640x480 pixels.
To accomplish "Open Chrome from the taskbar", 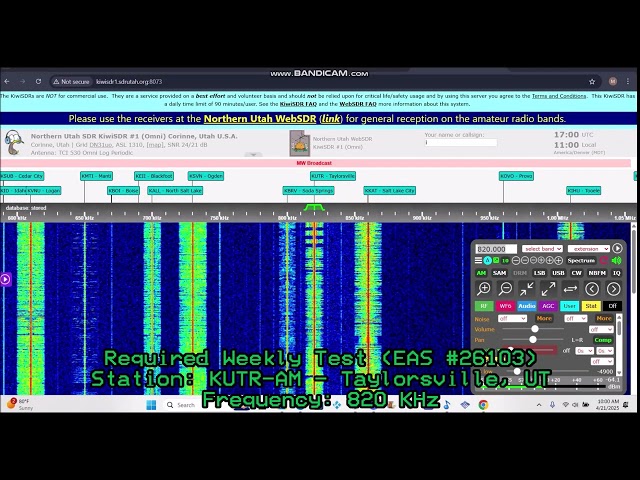I will [x=483, y=404].
